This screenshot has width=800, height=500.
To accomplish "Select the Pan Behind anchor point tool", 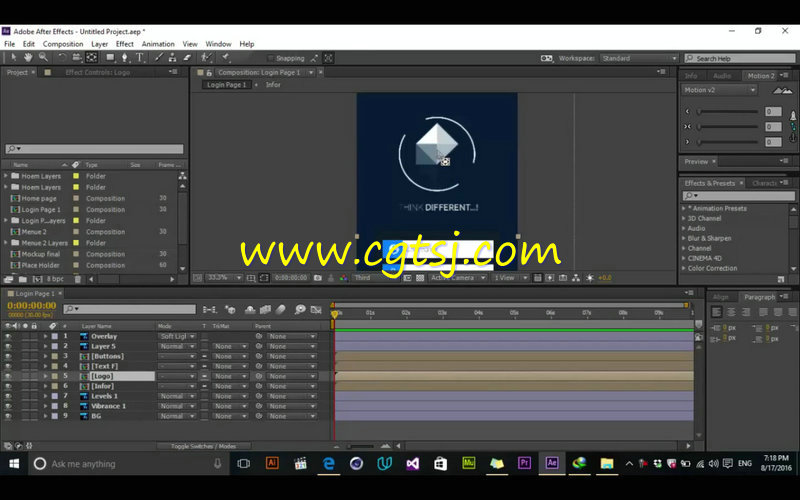I will (91, 58).
